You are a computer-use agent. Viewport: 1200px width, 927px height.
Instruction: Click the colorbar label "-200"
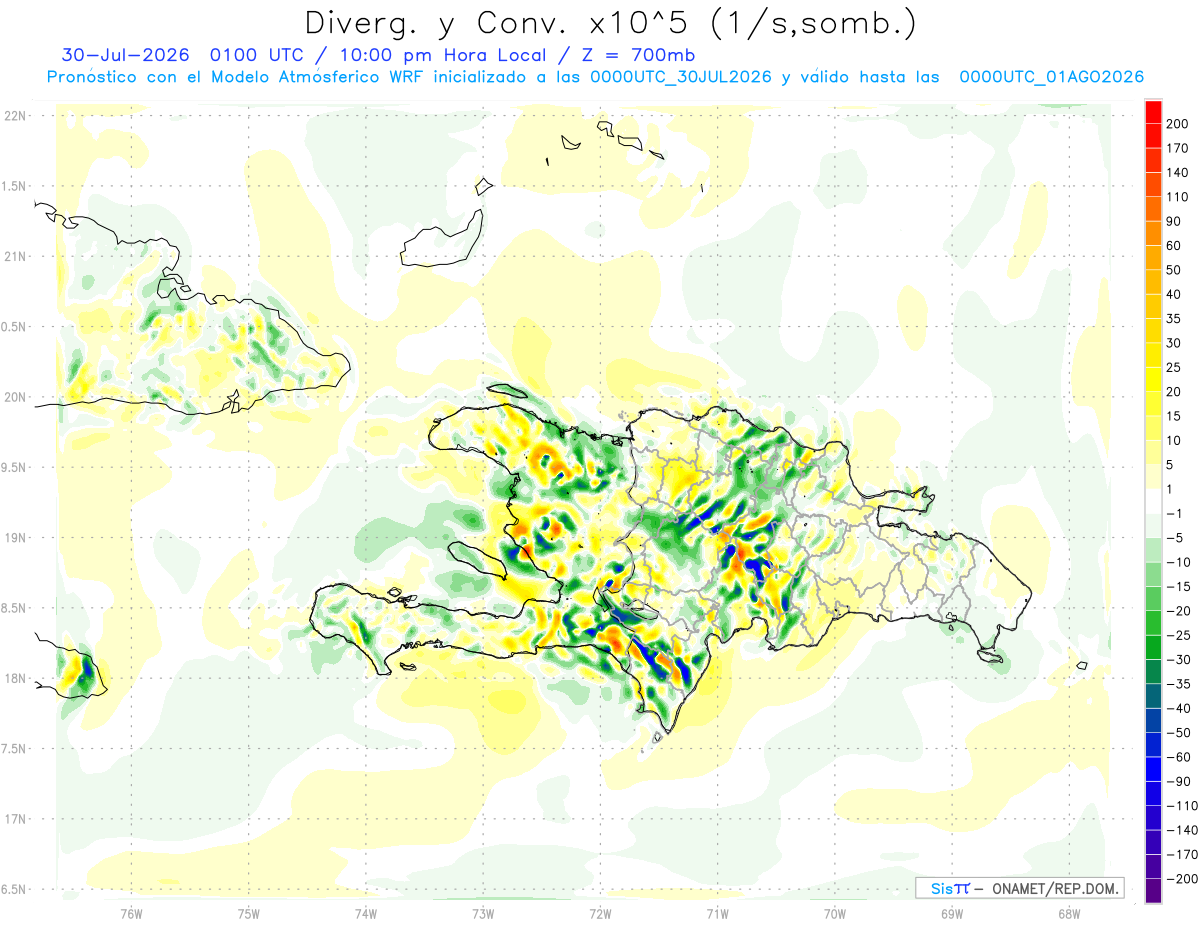point(1183,879)
